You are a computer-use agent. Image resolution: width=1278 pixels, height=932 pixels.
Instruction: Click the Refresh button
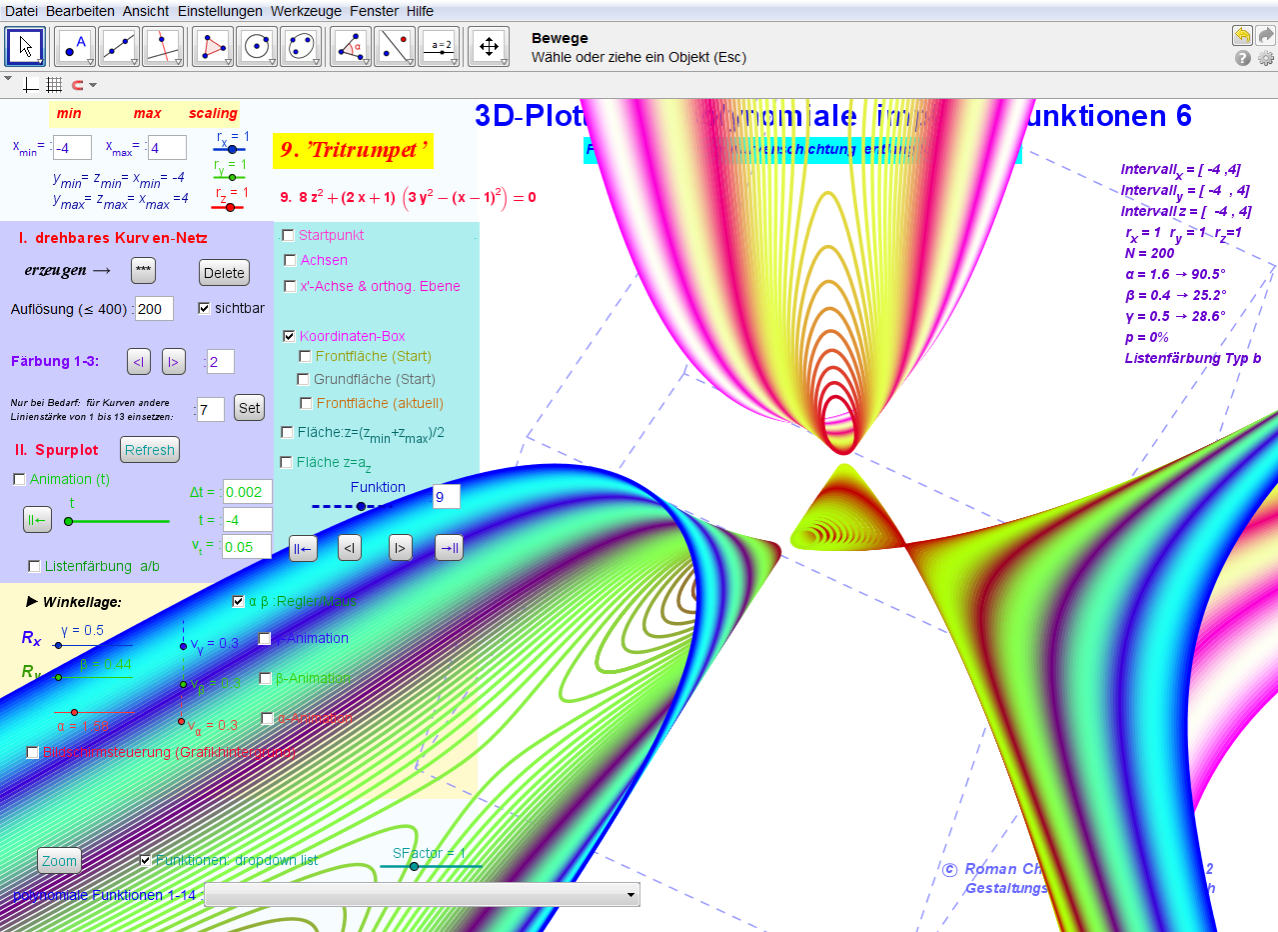(150, 450)
